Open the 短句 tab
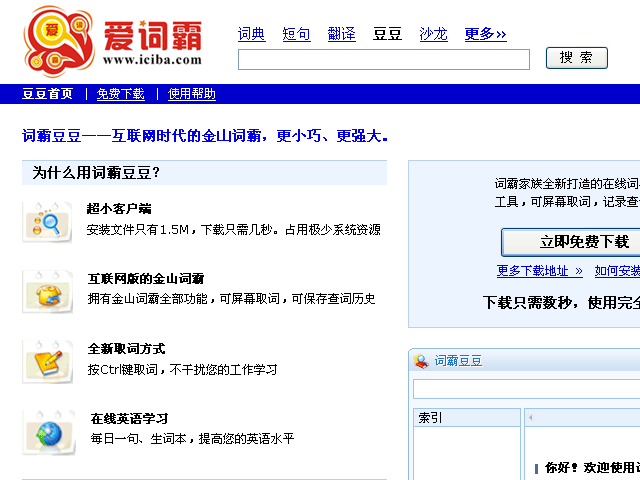640x480 pixels. tap(296, 34)
